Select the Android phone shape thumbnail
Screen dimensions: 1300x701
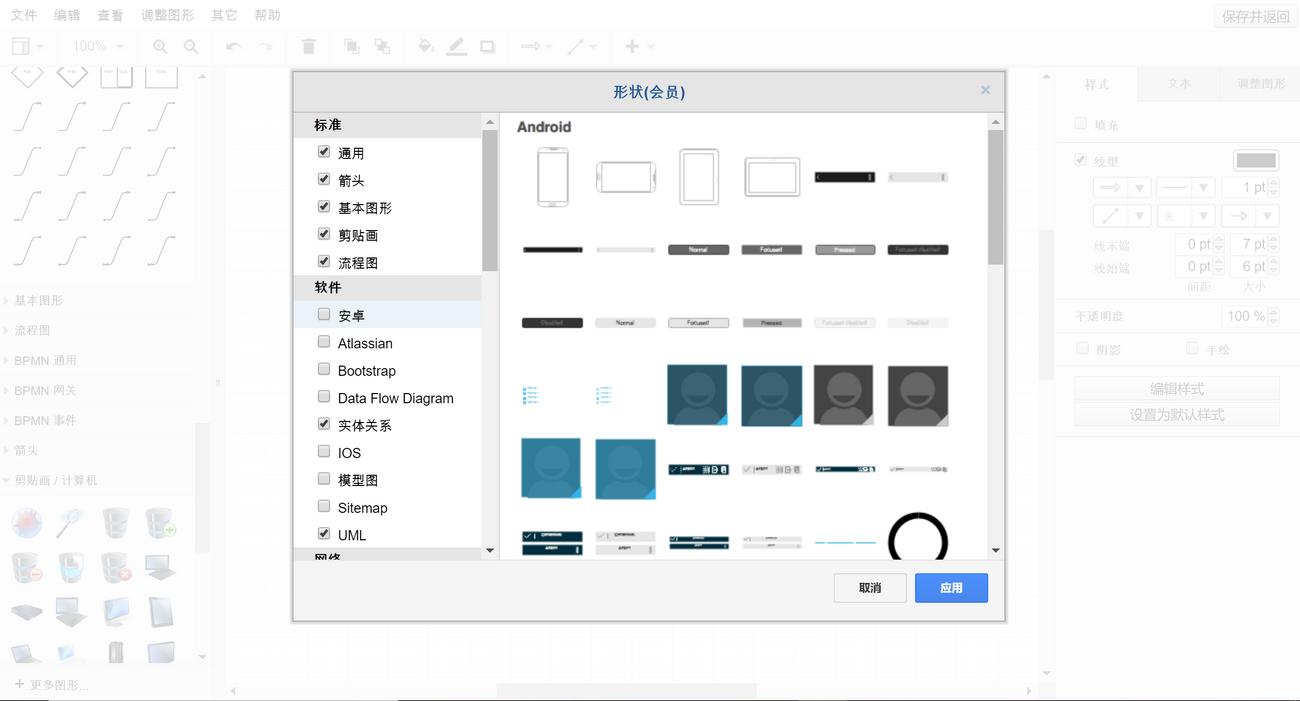(x=552, y=176)
